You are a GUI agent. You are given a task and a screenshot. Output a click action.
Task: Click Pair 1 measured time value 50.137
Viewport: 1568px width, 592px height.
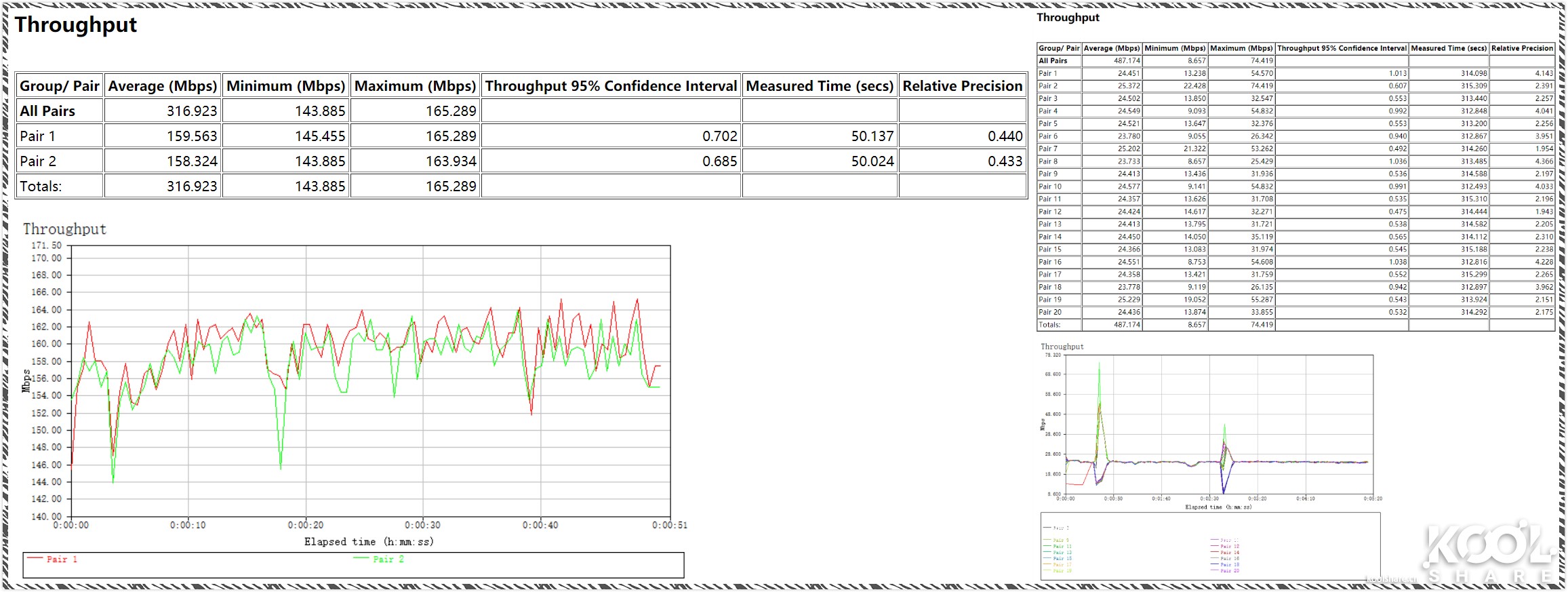click(x=872, y=136)
